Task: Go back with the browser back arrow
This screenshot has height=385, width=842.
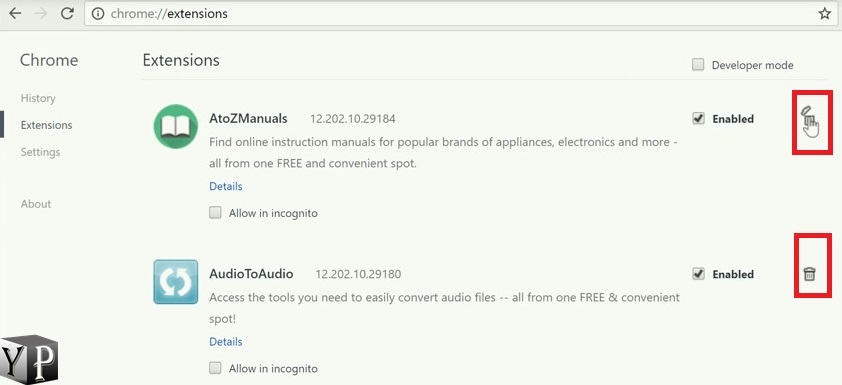Action: pos(15,13)
